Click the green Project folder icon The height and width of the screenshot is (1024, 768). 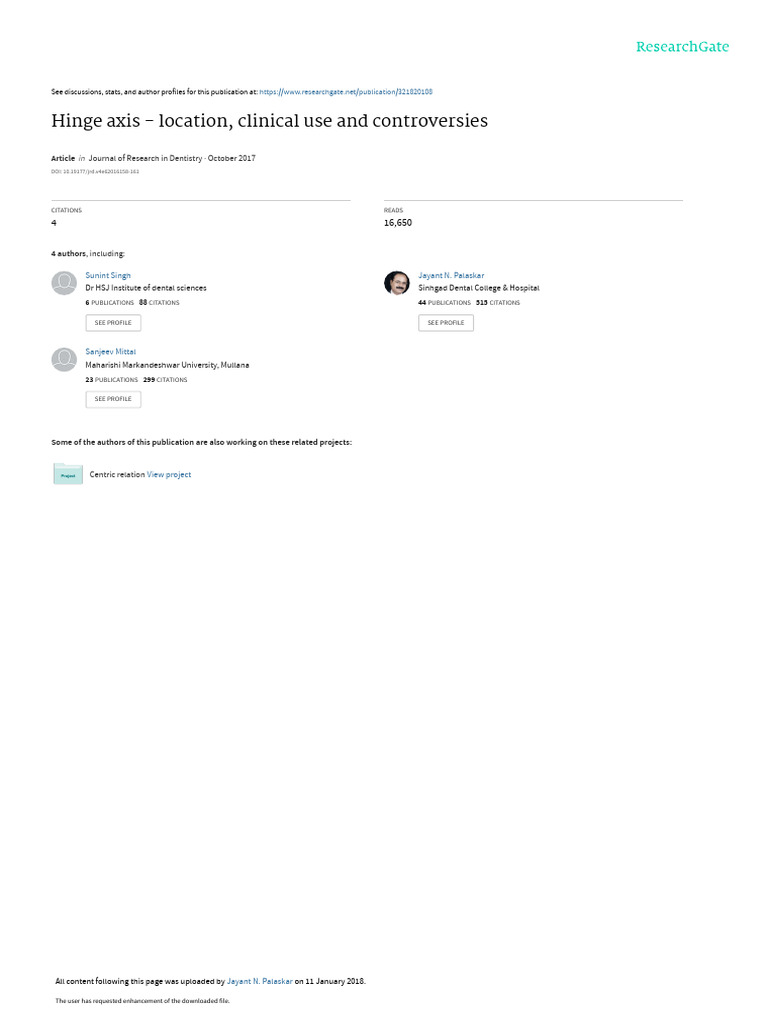pyautogui.click(x=68, y=474)
